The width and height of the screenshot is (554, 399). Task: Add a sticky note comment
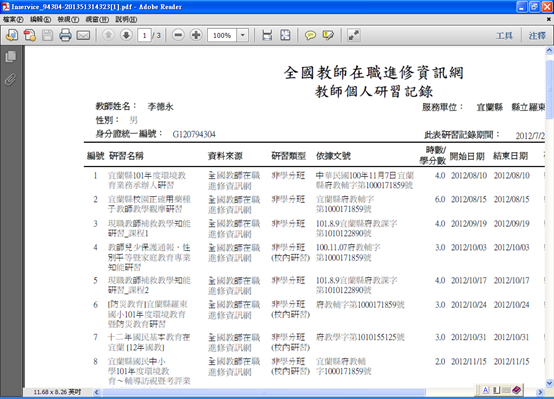tap(310, 35)
